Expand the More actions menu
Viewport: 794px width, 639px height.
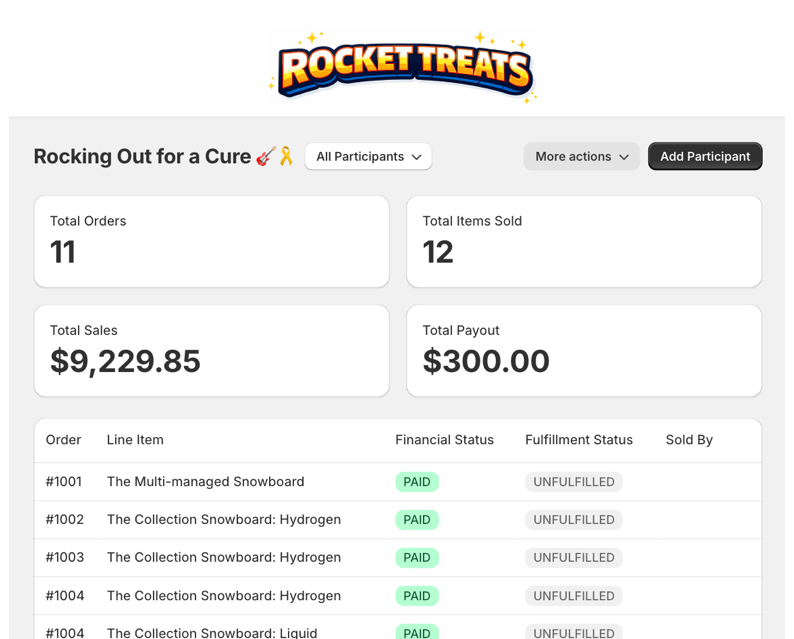[581, 156]
